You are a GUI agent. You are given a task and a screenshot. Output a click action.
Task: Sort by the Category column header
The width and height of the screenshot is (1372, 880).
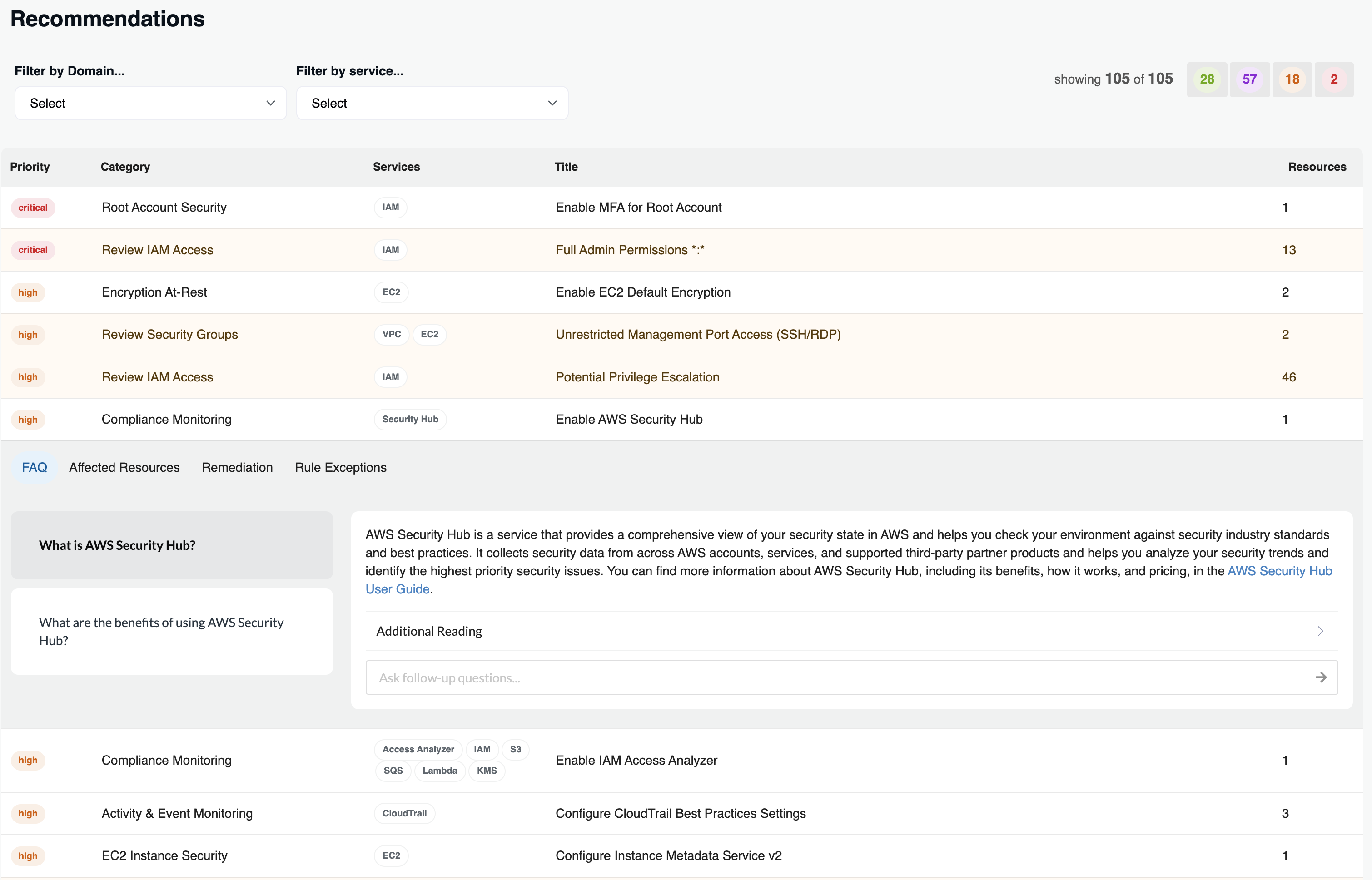click(x=125, y=167)
